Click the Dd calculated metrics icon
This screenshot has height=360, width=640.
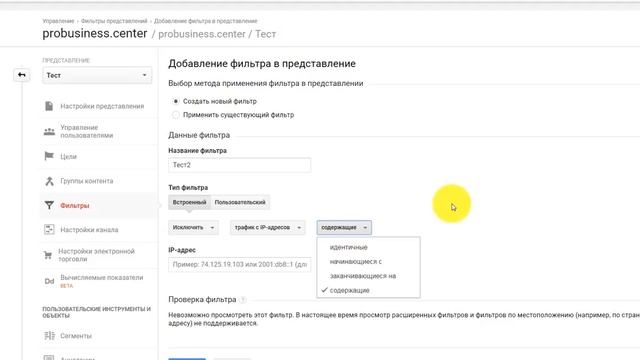(x=49, y=281)
